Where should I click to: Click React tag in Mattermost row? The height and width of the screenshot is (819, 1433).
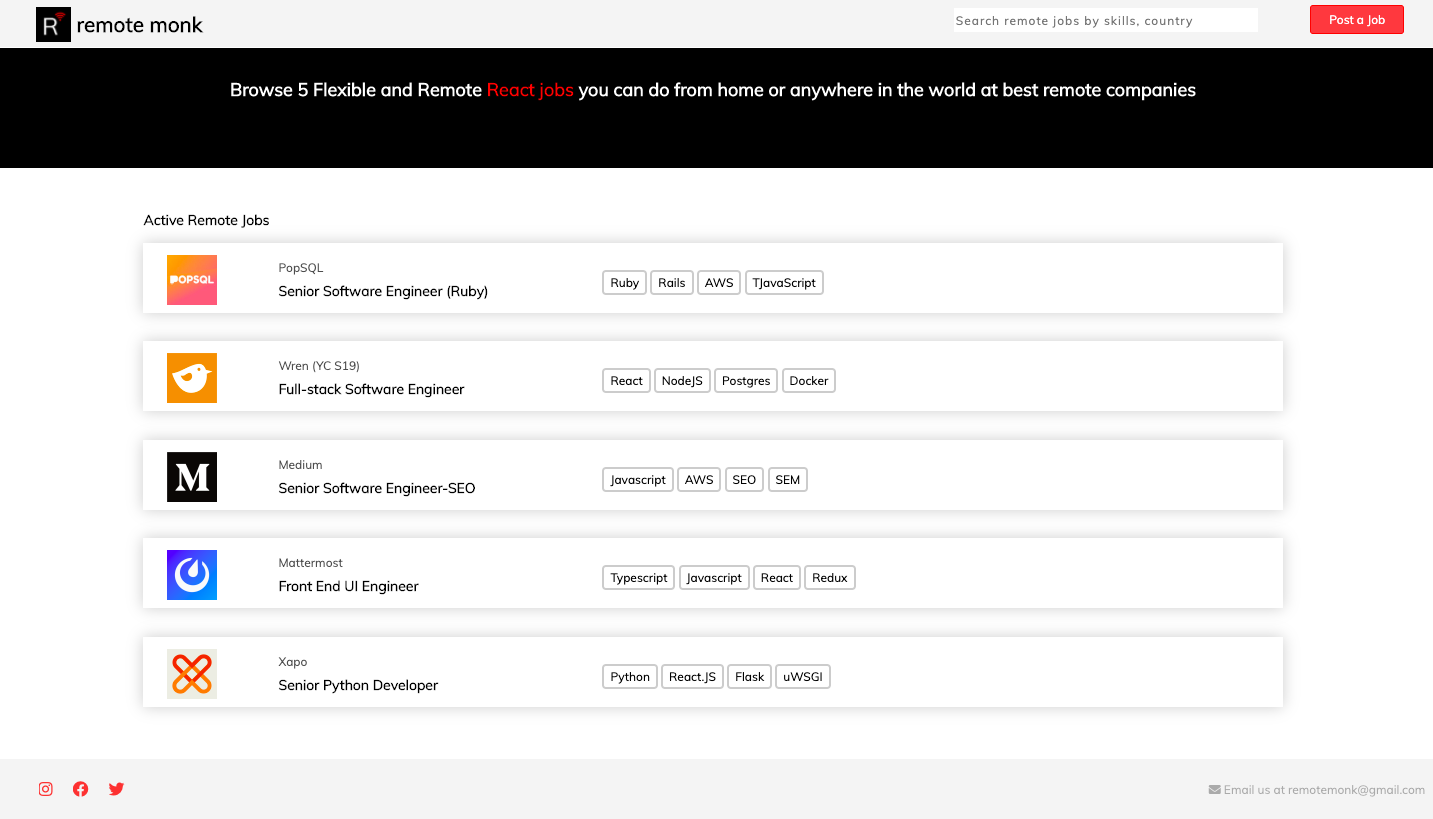777,578
